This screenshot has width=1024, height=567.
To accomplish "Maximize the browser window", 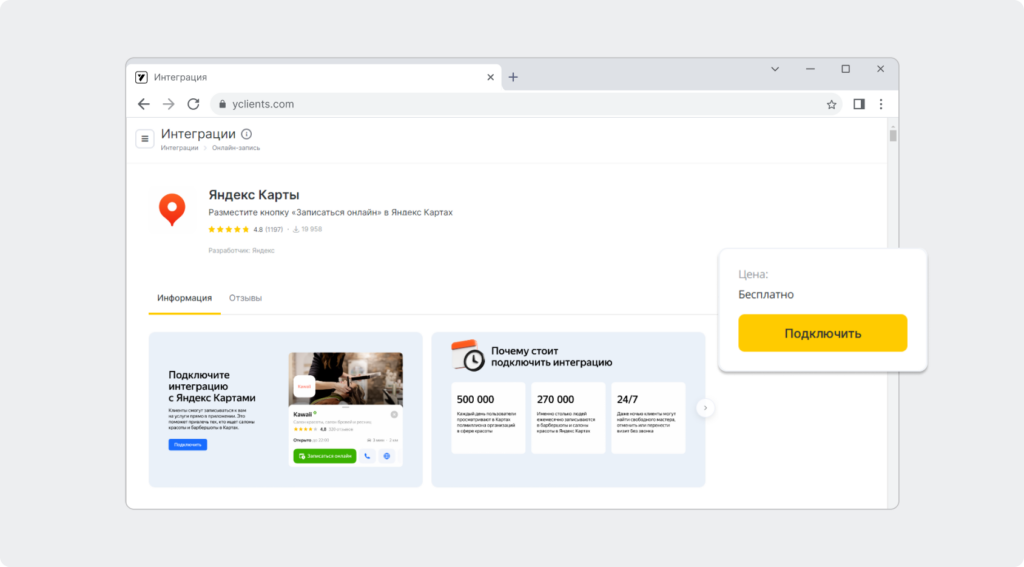I will tap(846, 69).
